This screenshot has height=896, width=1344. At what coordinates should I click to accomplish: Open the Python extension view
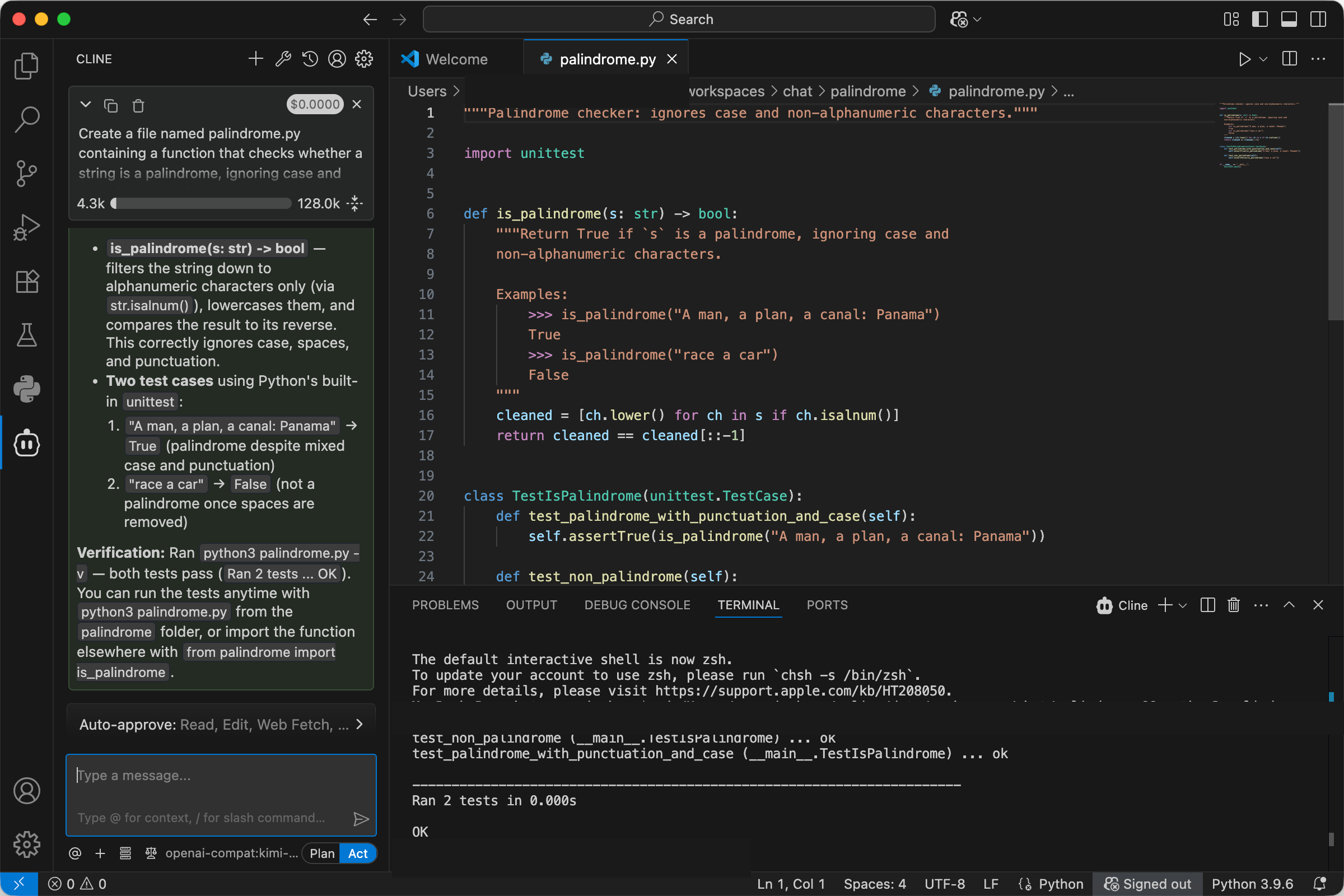26,389
